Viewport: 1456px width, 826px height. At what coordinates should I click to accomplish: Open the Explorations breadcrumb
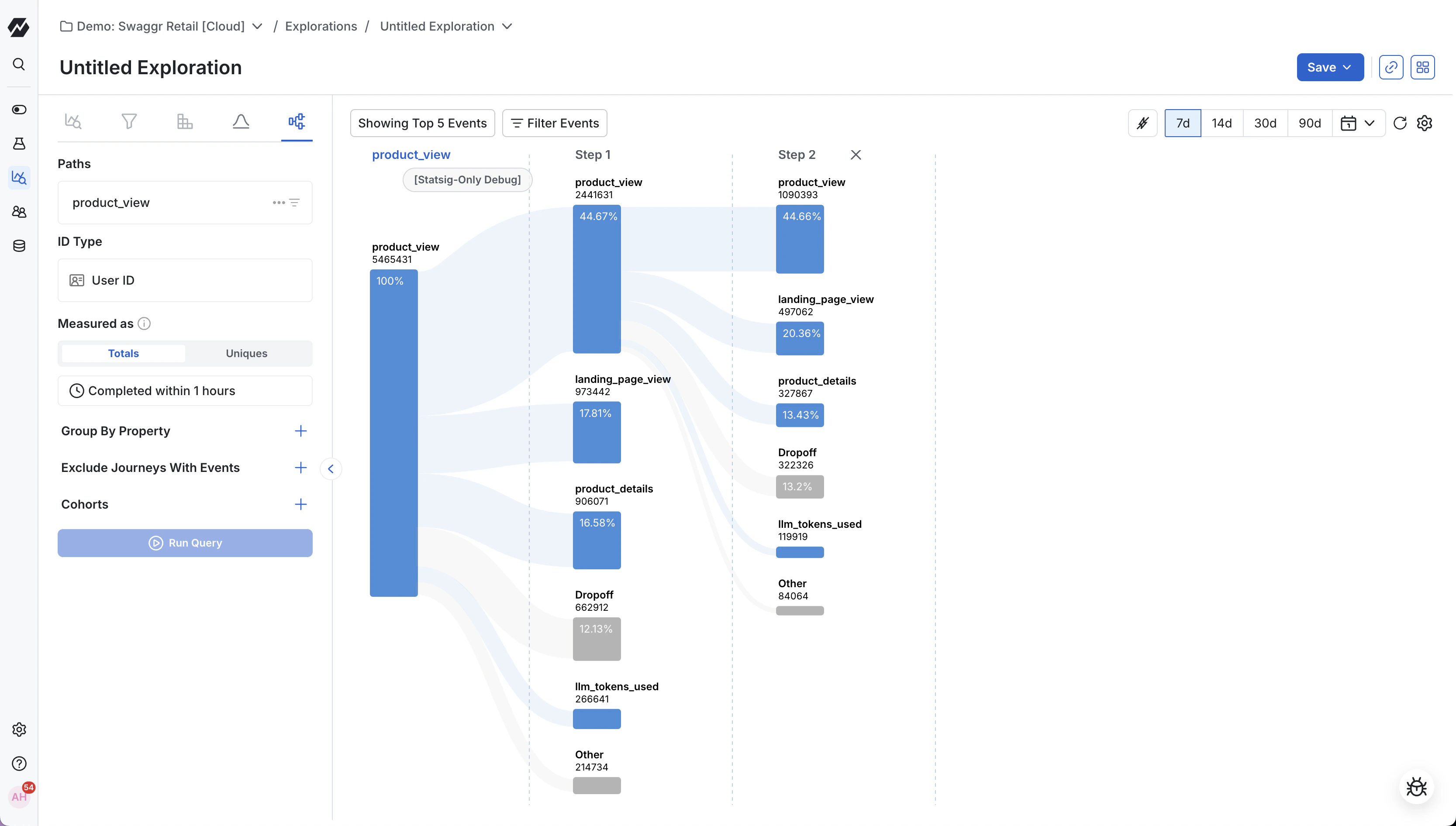(x=321, y=26)
